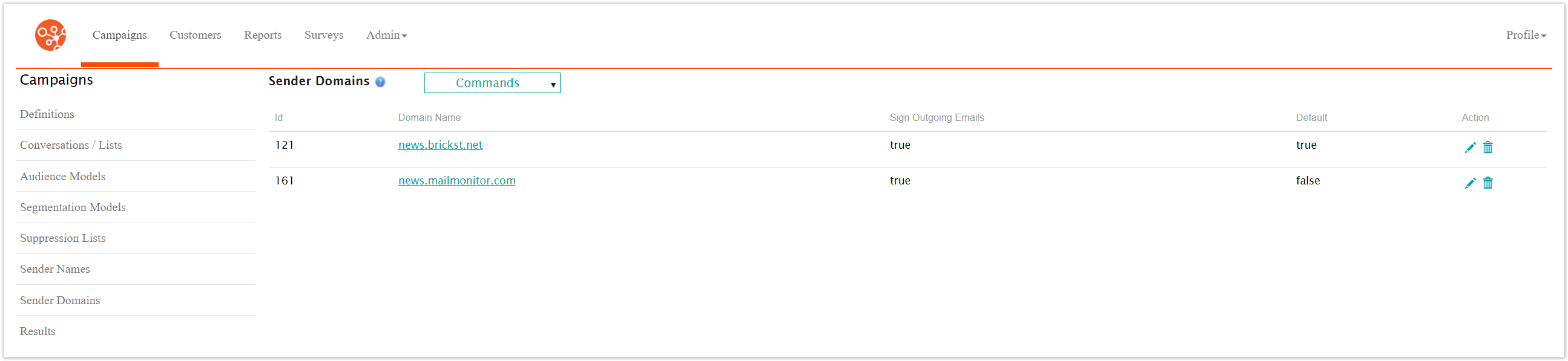The image size is (1568, 361).
Task: Select Sender Names in the sidebar
Action: [54, 269]
